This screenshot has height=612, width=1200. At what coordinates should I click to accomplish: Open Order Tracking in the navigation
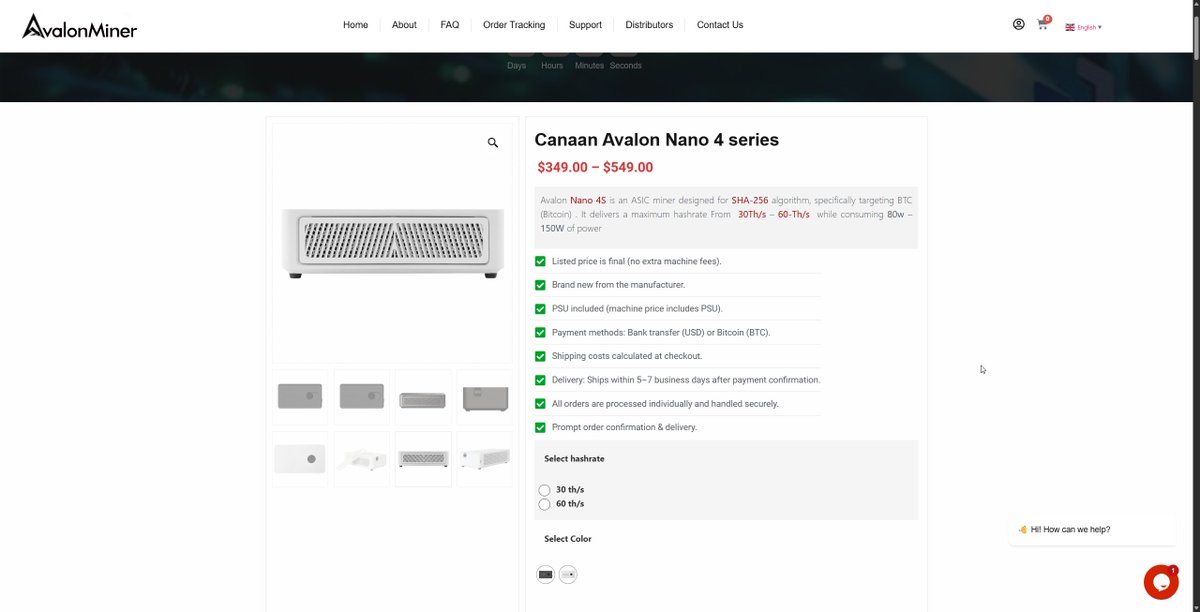click(514, 25)
